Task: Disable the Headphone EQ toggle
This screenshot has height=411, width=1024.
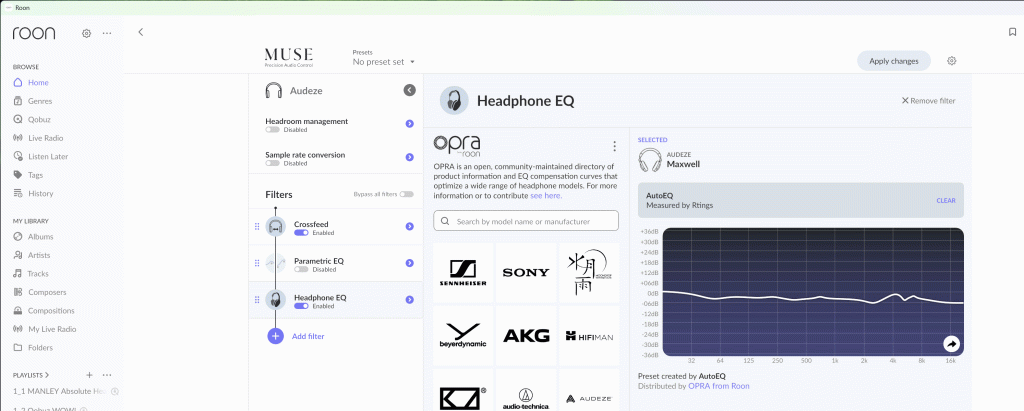Action: (301, 306)
